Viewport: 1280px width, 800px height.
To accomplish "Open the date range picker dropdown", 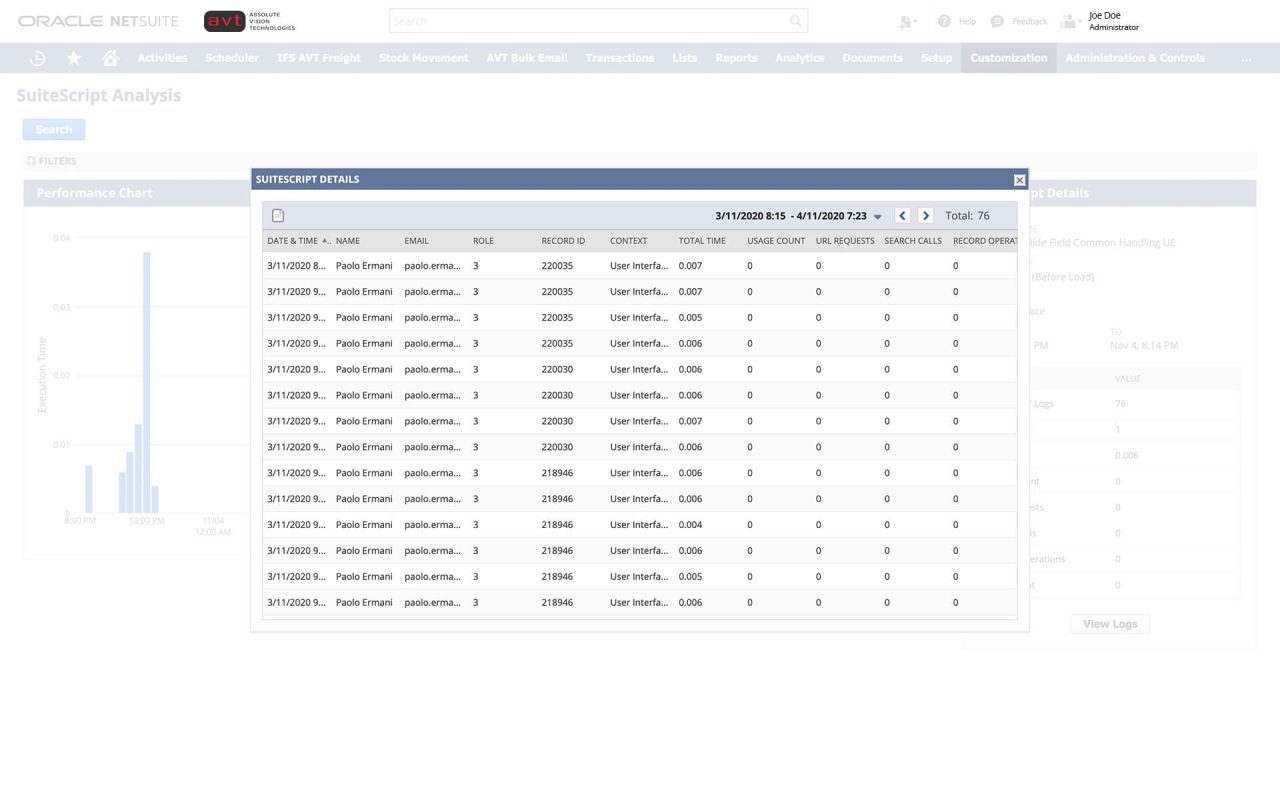I will pyautogui.click(x=877, y=215).
